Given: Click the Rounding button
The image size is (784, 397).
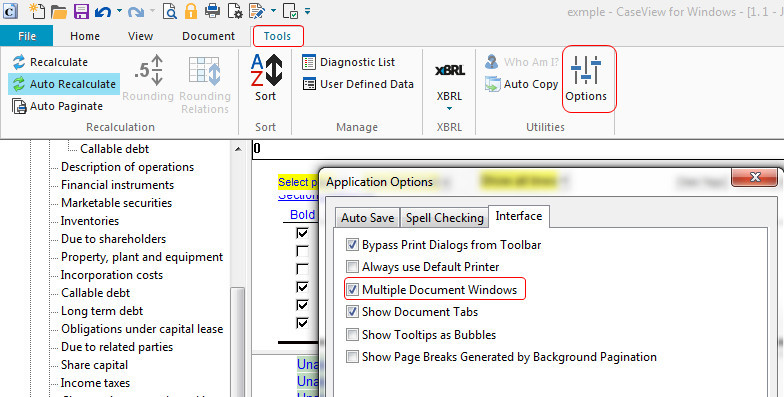Looking at the screenshot, I should [x=148, y=78].
